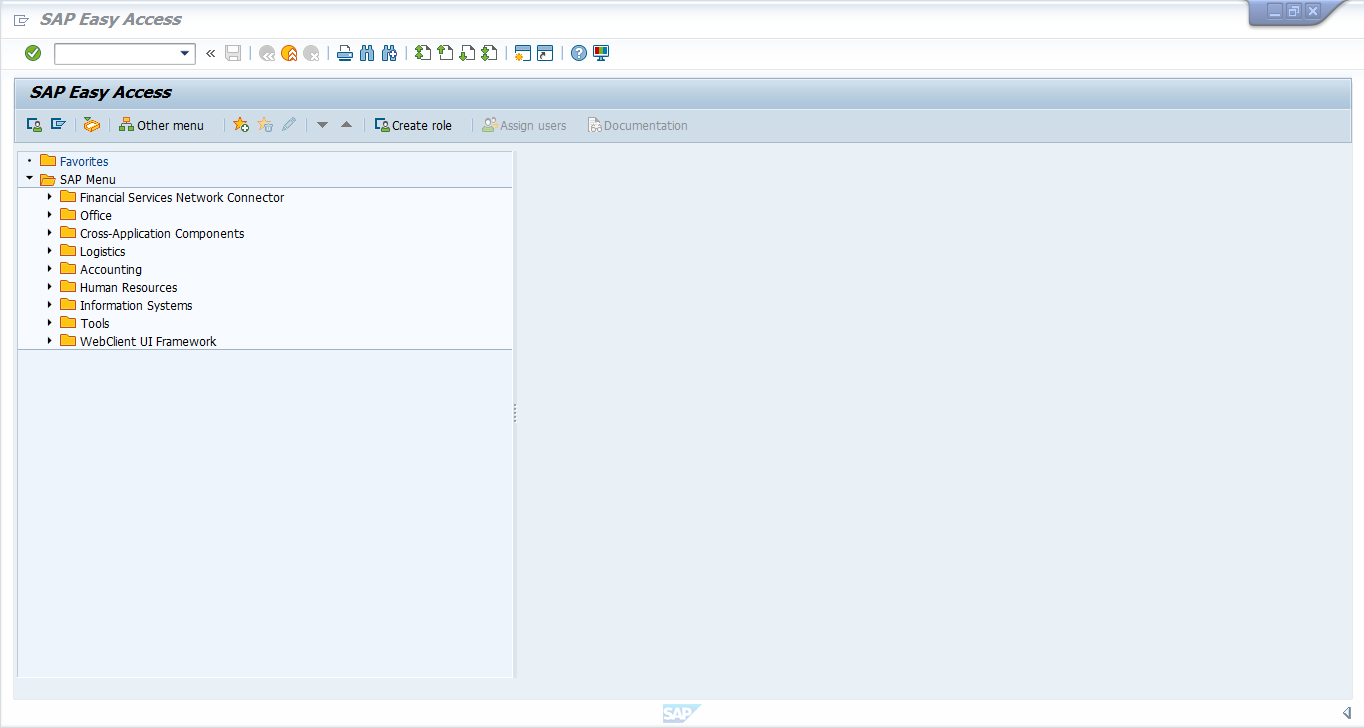Click the Change Favorites pencil icon
1364x728 pixels.
(x=289, y=125)
